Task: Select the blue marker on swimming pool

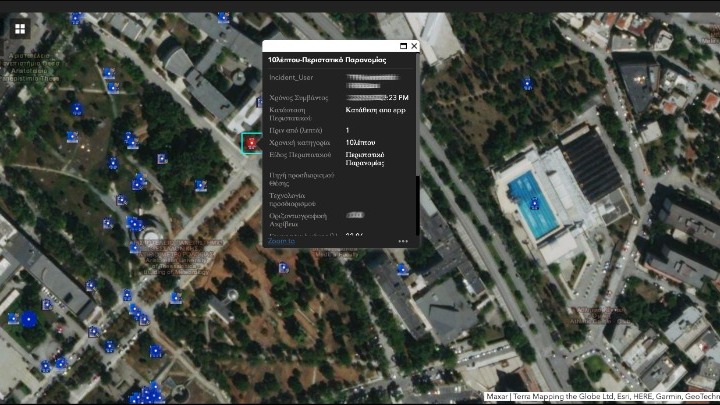Action: pos(534,204)
